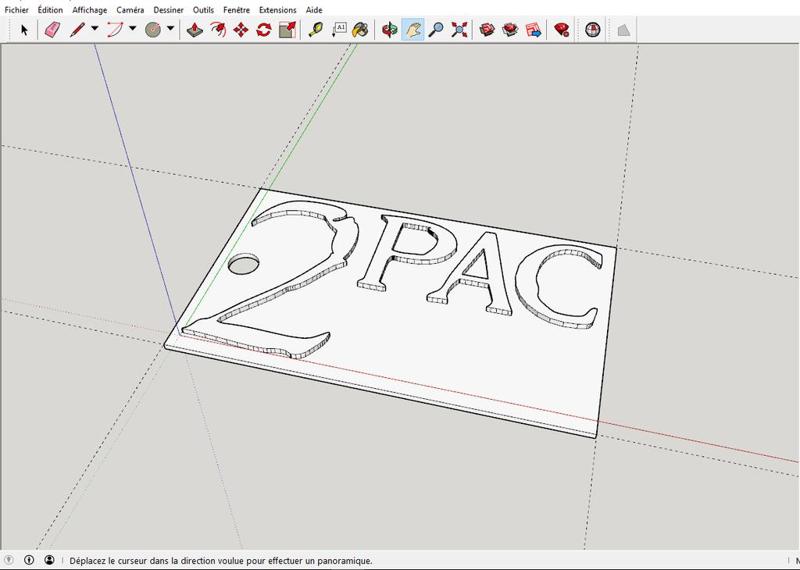
Task: Select the Paint Bucket tool
Action: click(x=360, y=30)
